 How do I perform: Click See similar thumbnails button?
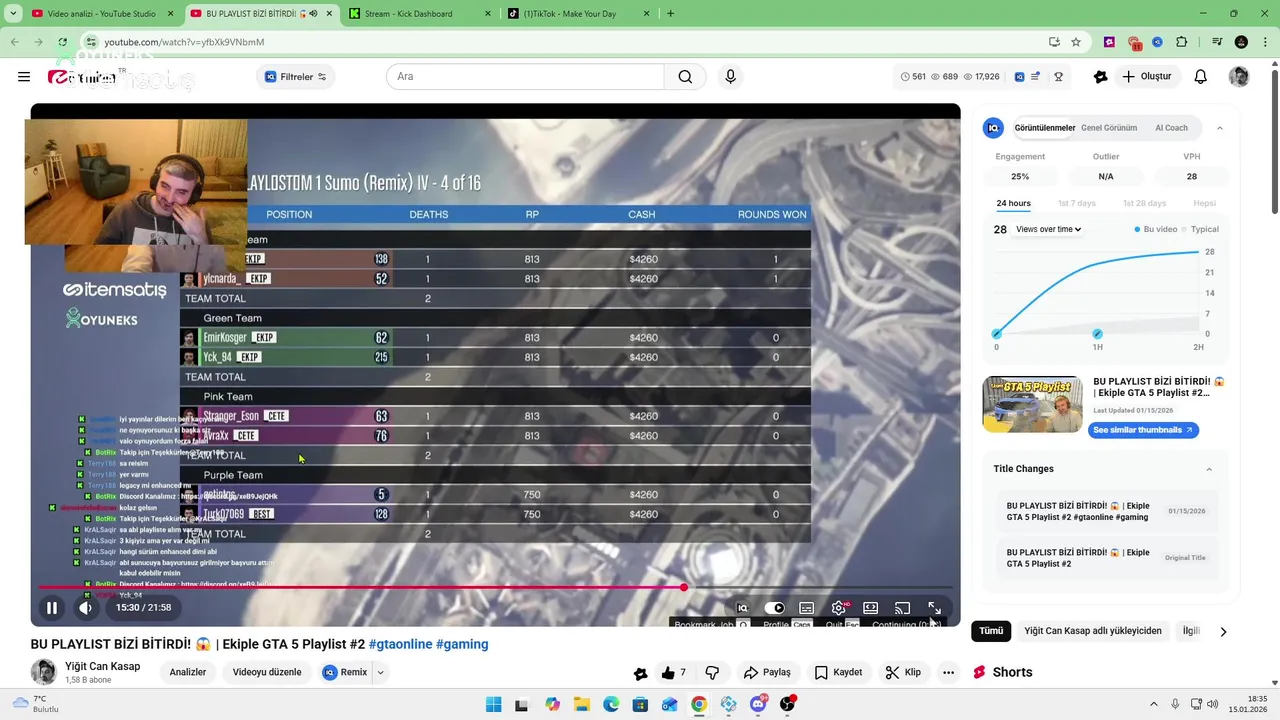click(1143, 430)
